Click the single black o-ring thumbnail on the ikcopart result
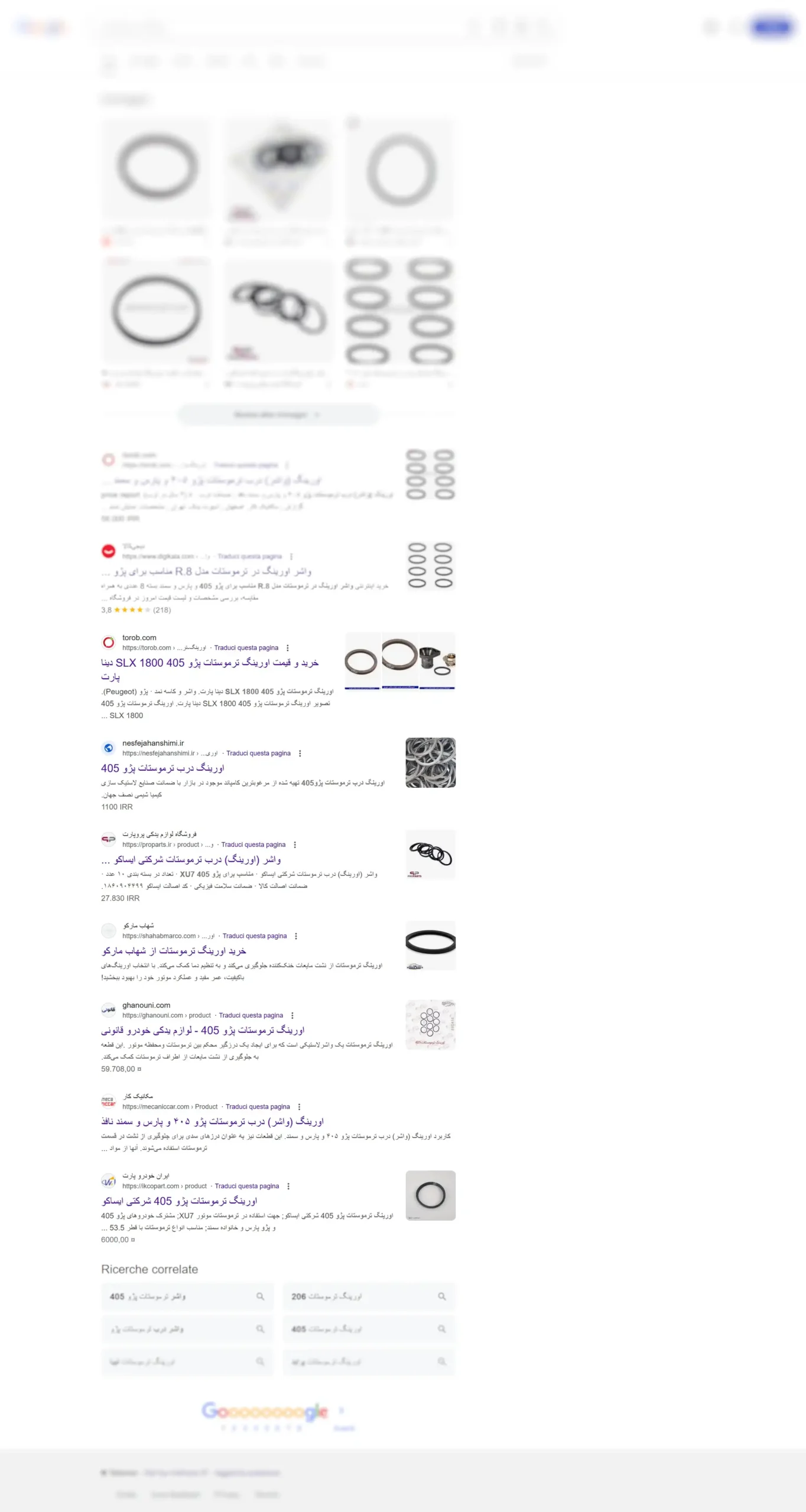This screenshot has height=1512, width=806. pos(430,1195)
